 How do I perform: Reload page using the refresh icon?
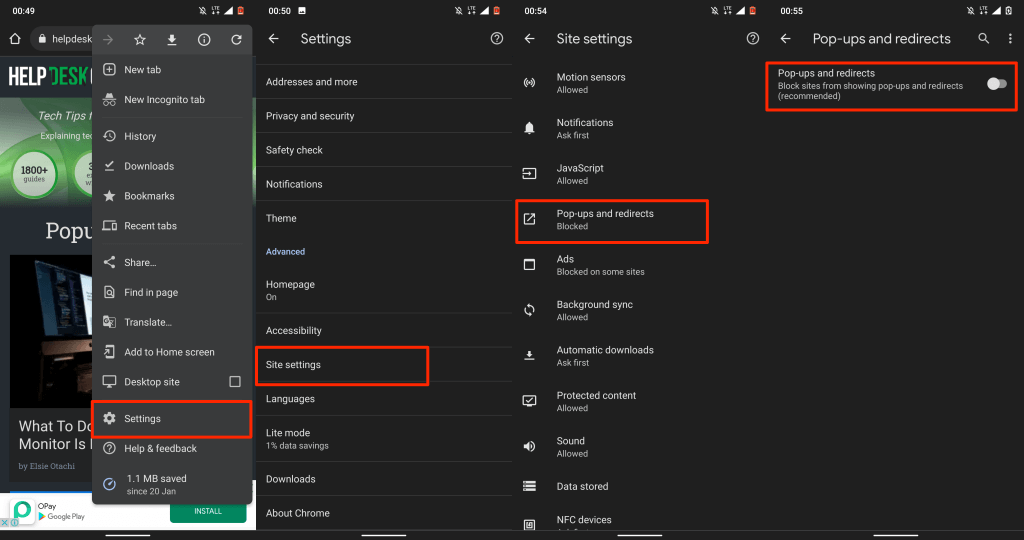tap(236, 40)
